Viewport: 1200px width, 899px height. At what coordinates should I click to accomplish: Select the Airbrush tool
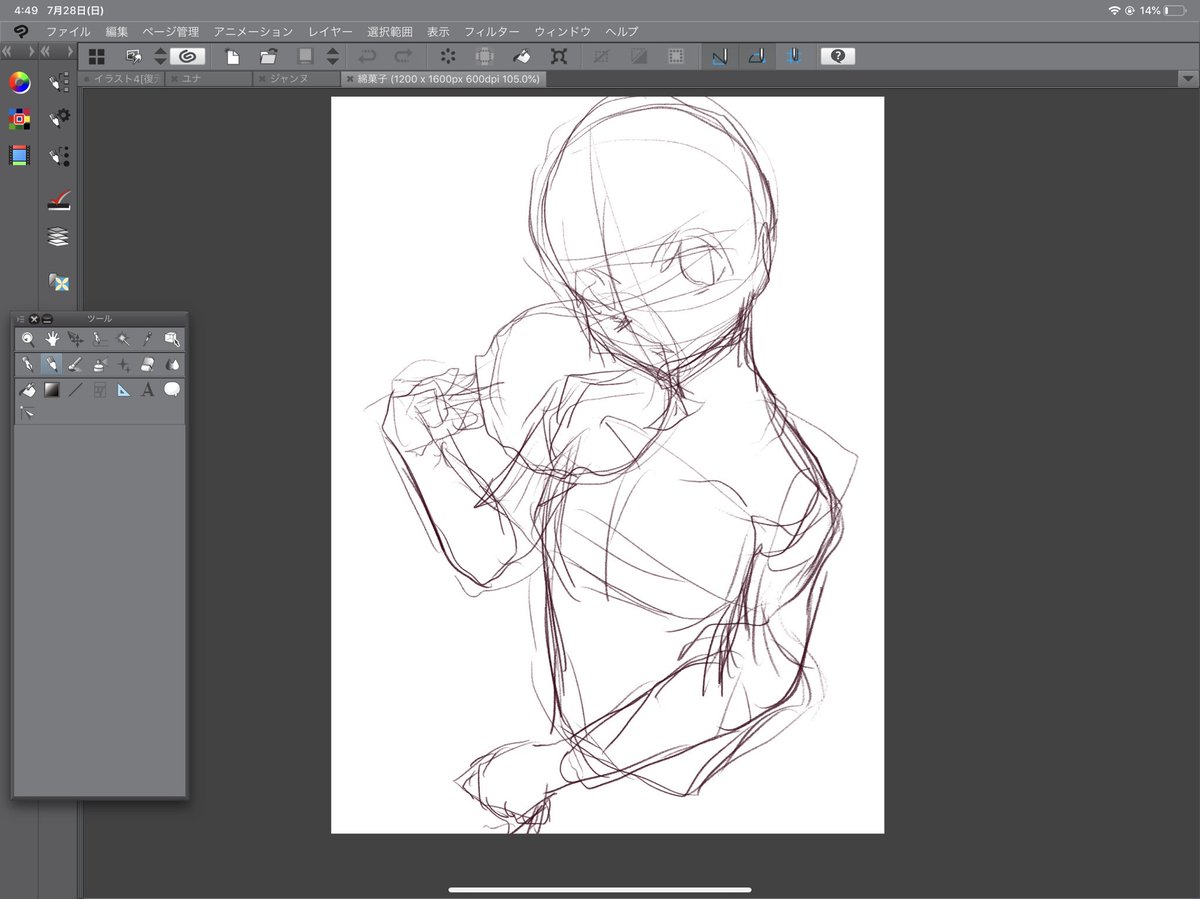[x=99, y=365]
